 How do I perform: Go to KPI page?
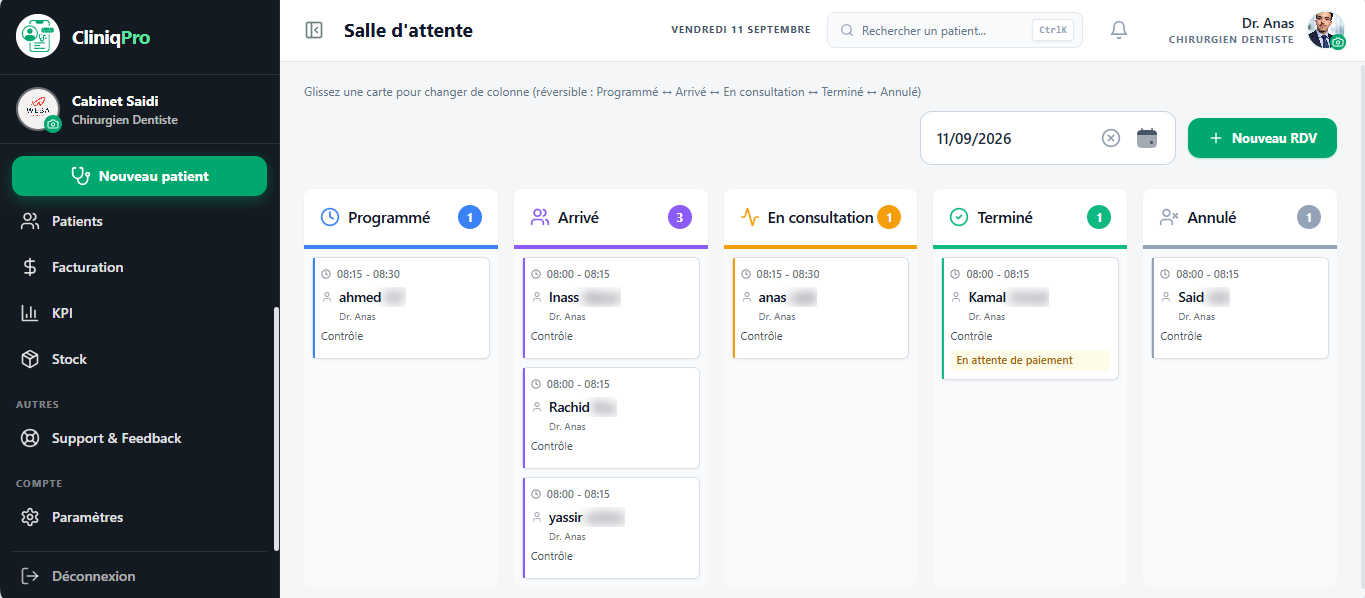140,313
